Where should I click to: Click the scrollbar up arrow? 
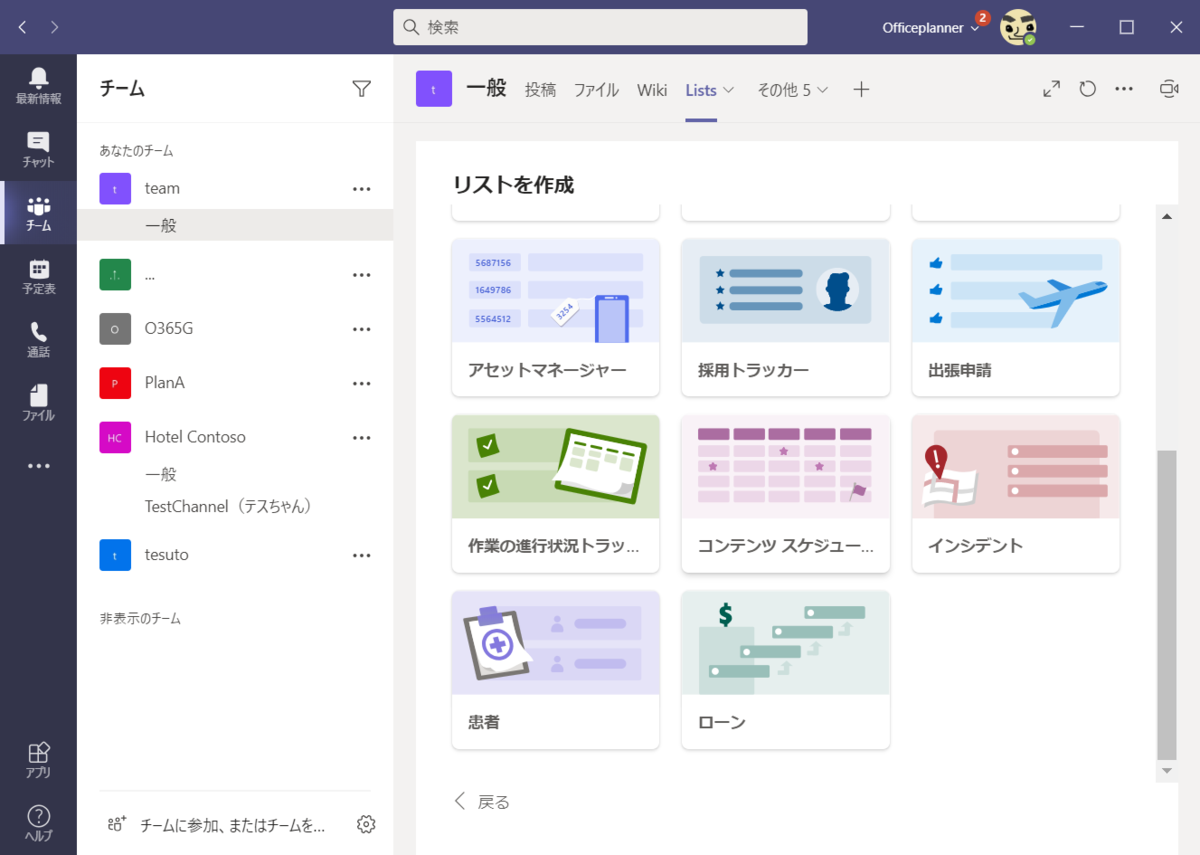(x=1166, y=216)
